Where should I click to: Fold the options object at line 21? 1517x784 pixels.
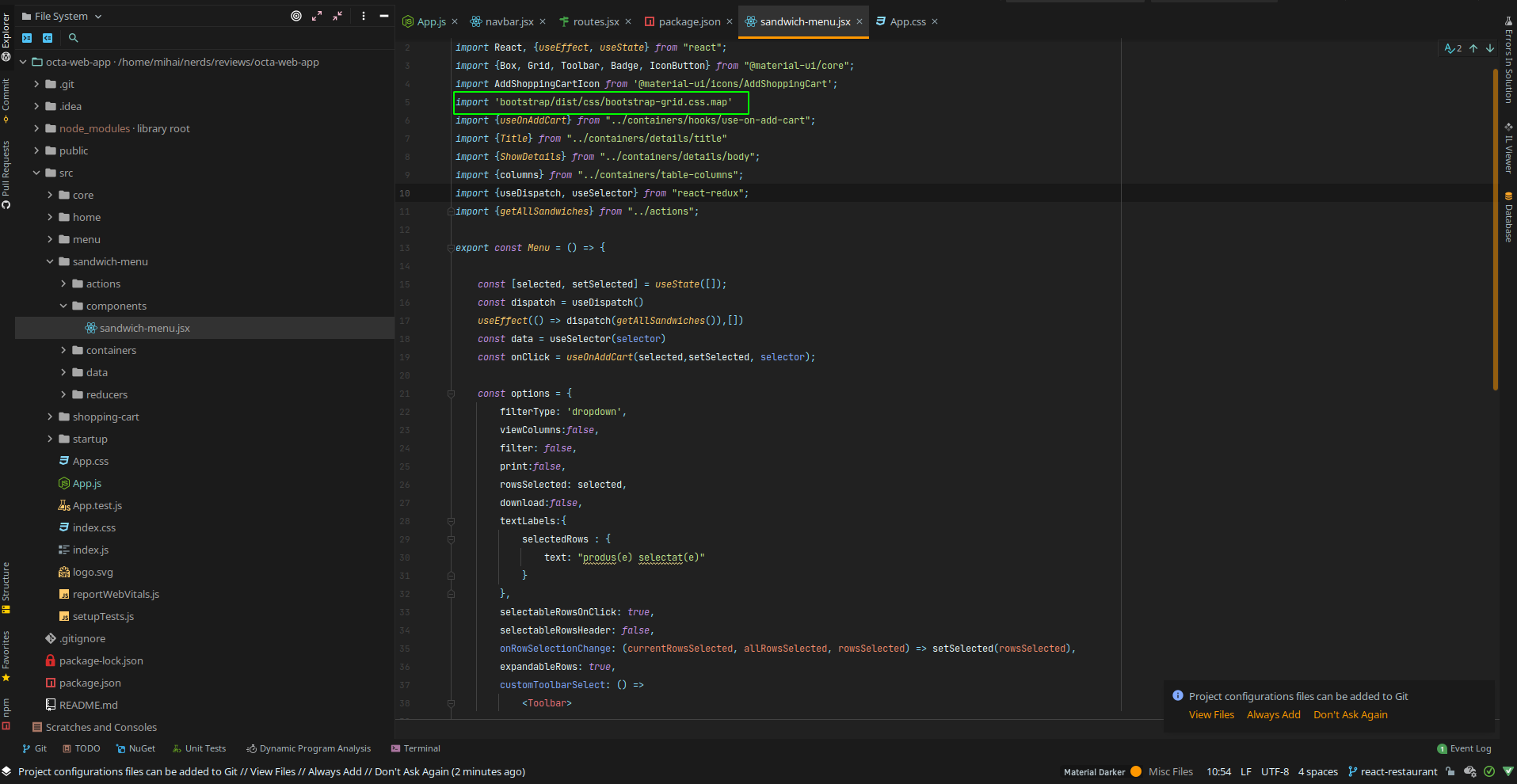pyautogui.click(x=451, y=394)
